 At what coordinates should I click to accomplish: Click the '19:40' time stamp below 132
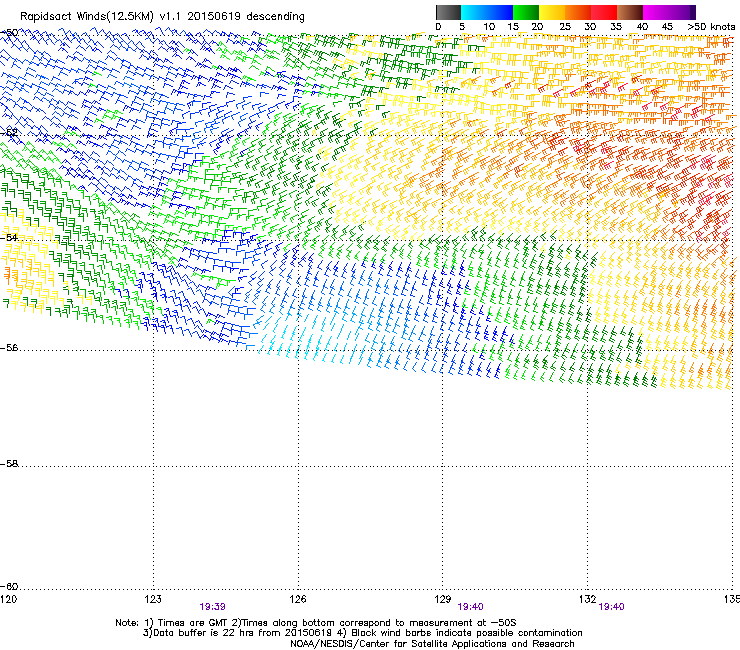pyautogui.click(x=611, y=607)
